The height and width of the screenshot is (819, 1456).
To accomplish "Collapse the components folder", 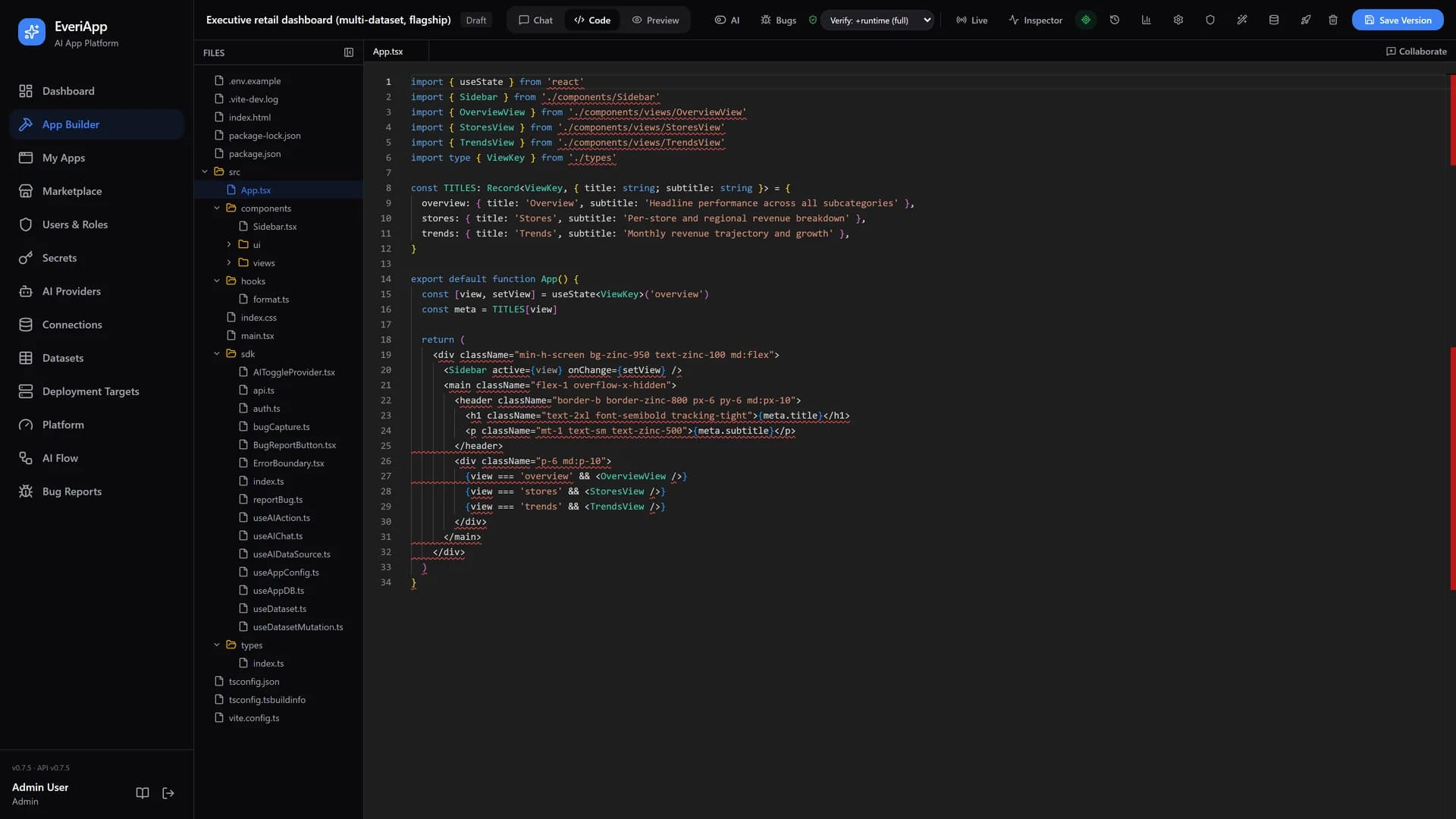I will tap(217, 209).
